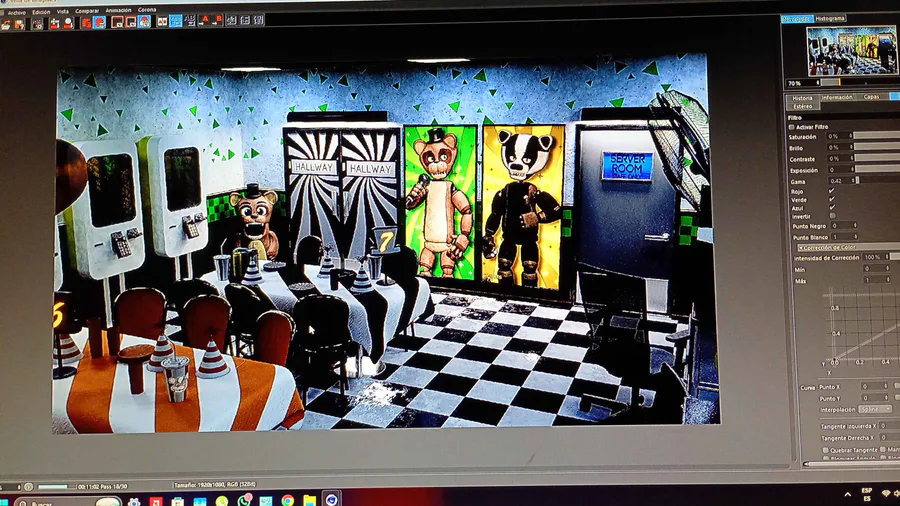The image size is (900, 506).
Task: Click the red stamp toolbar icon
Action: tap(68, 23)
